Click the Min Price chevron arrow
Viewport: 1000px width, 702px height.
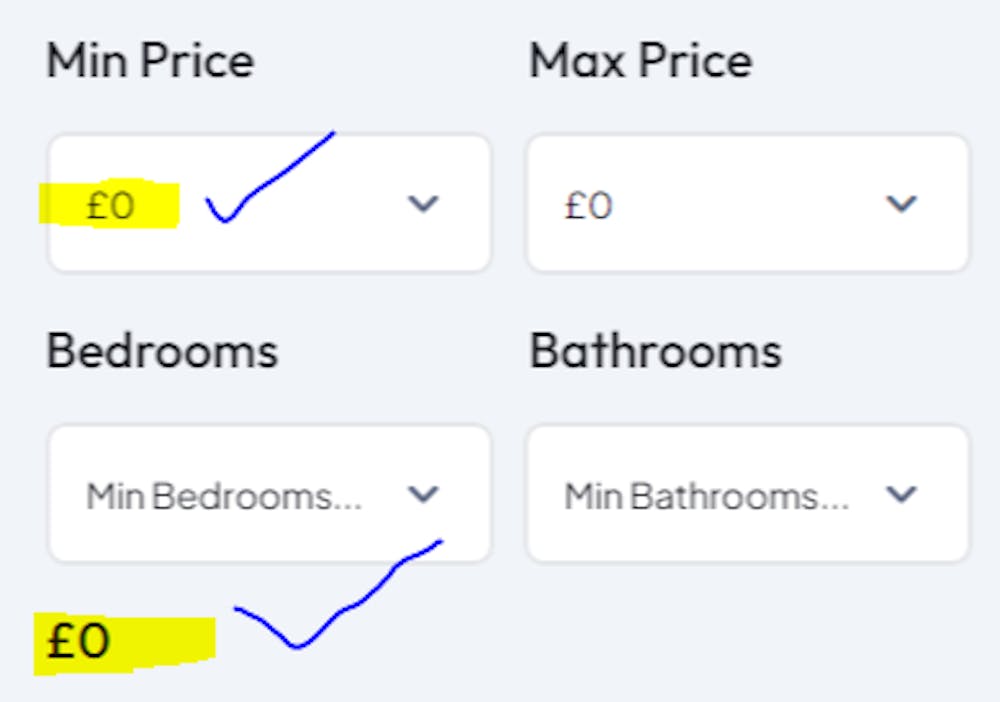[x=424, y=204]
